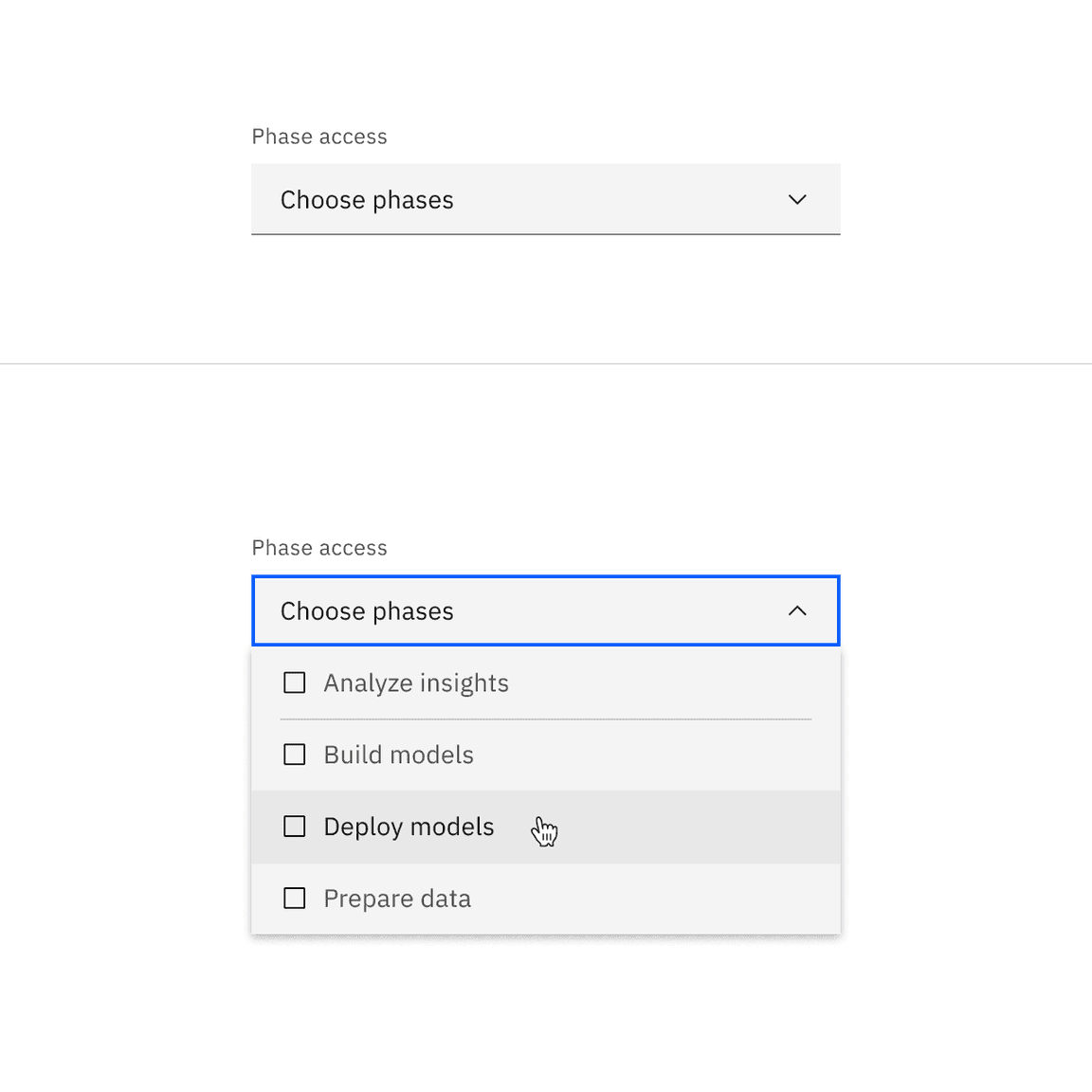Click the blue focus border of the open dropdown

(x=545, y=575)
